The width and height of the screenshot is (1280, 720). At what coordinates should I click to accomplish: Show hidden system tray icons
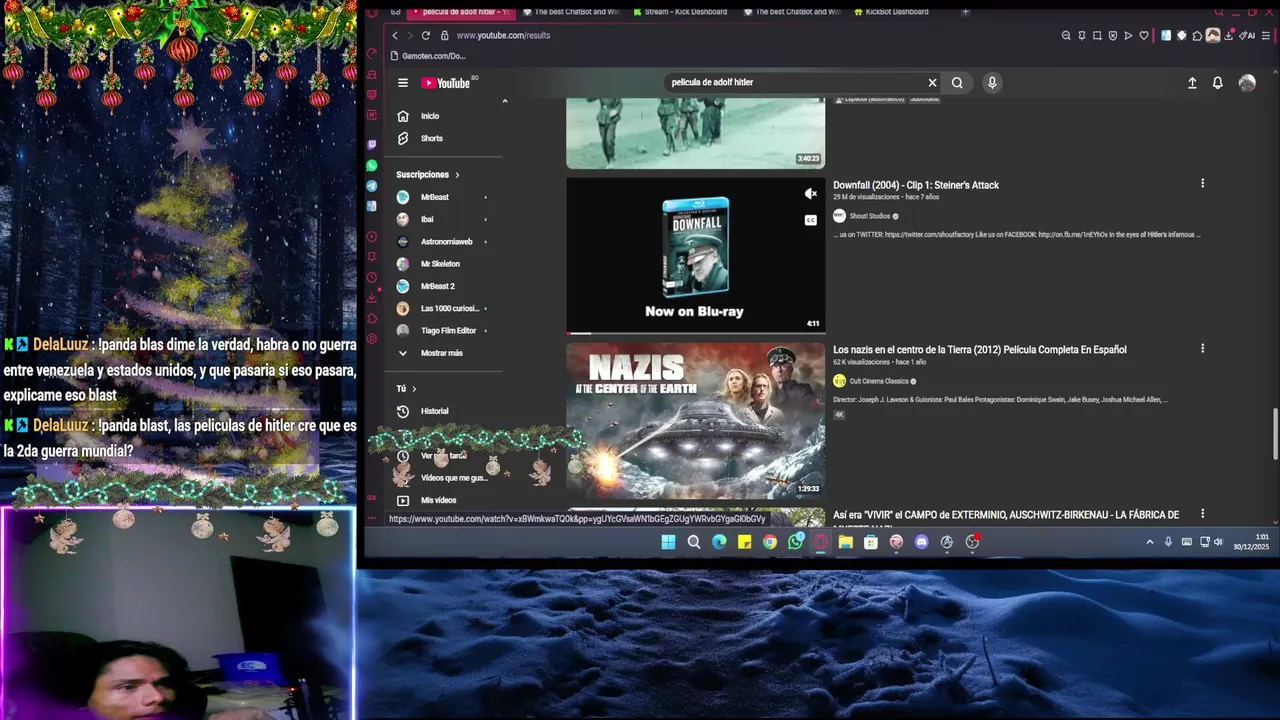1150,542
